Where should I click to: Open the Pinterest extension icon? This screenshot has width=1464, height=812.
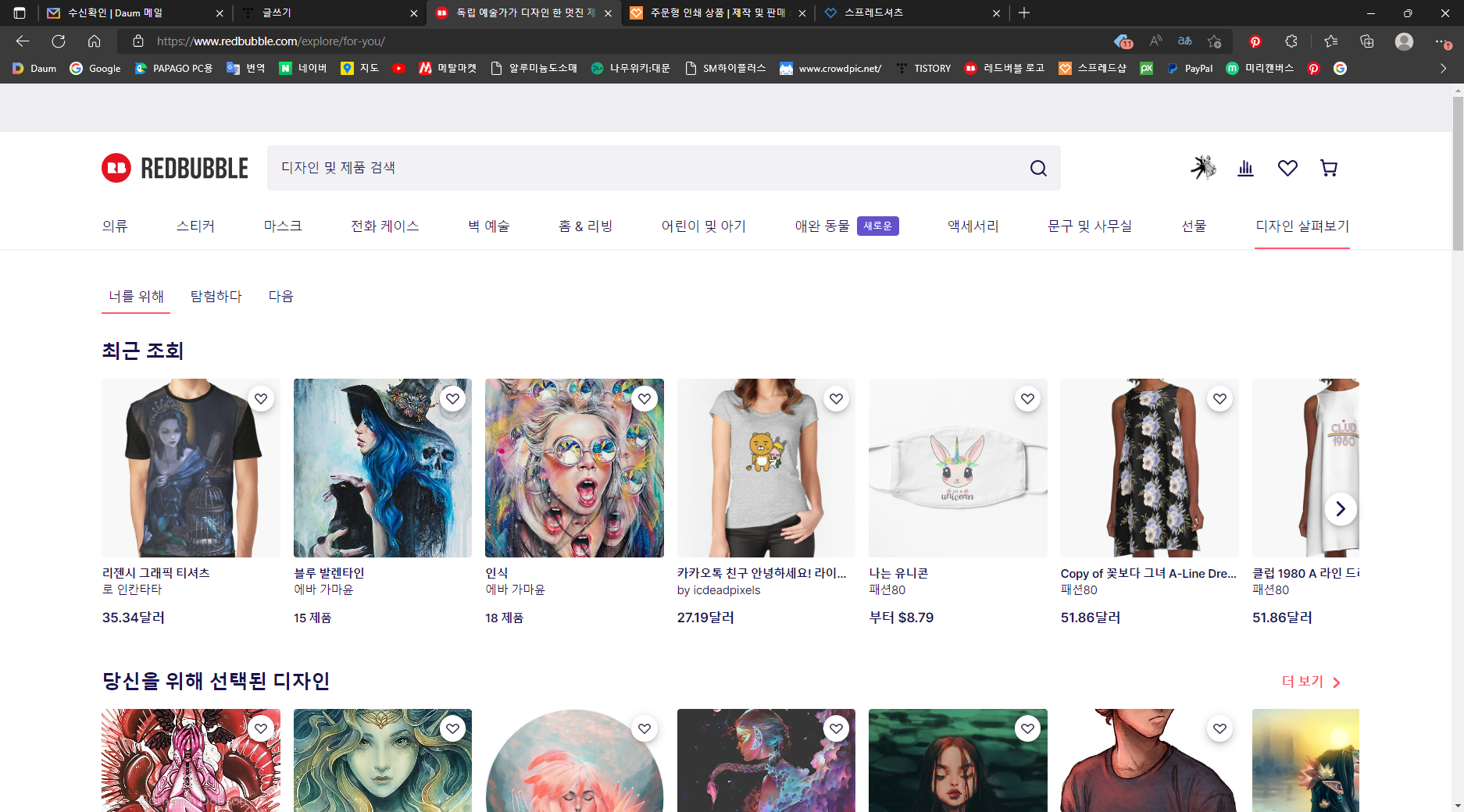click(1255, 41)
